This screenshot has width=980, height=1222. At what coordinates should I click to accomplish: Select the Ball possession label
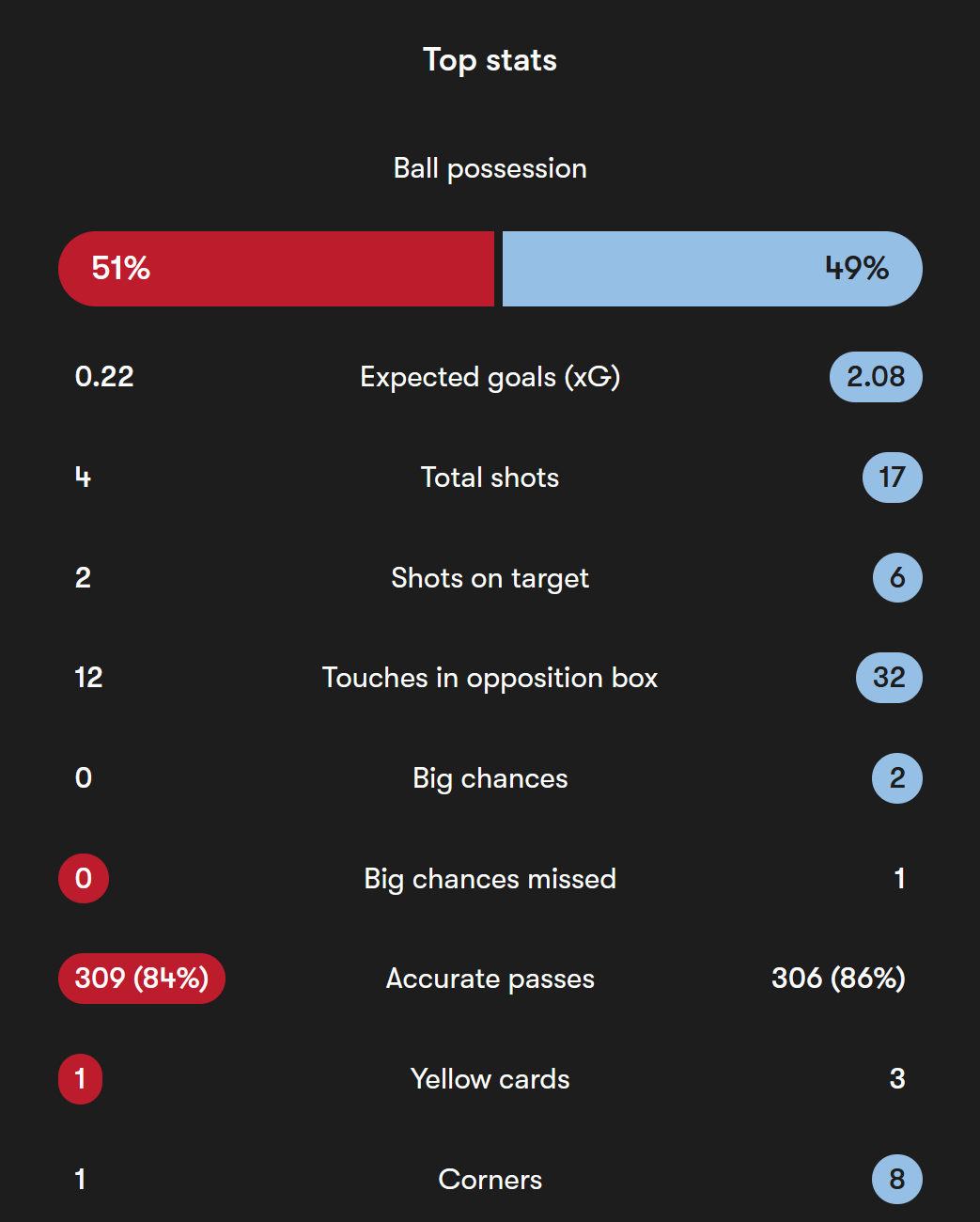[x=490, y=168]
